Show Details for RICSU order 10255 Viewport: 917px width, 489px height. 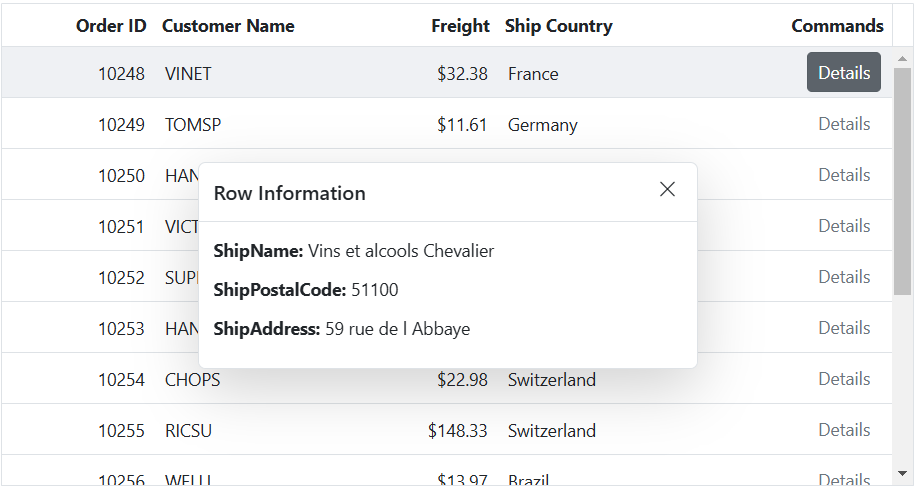(x=844, y=429)
